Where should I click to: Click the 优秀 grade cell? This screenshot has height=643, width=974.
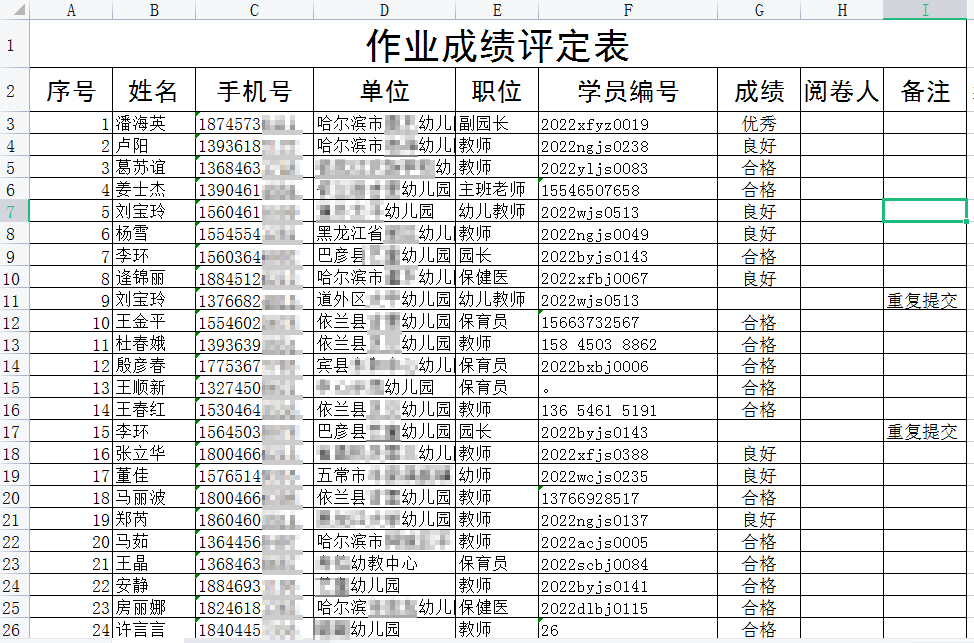pos(759,124)
